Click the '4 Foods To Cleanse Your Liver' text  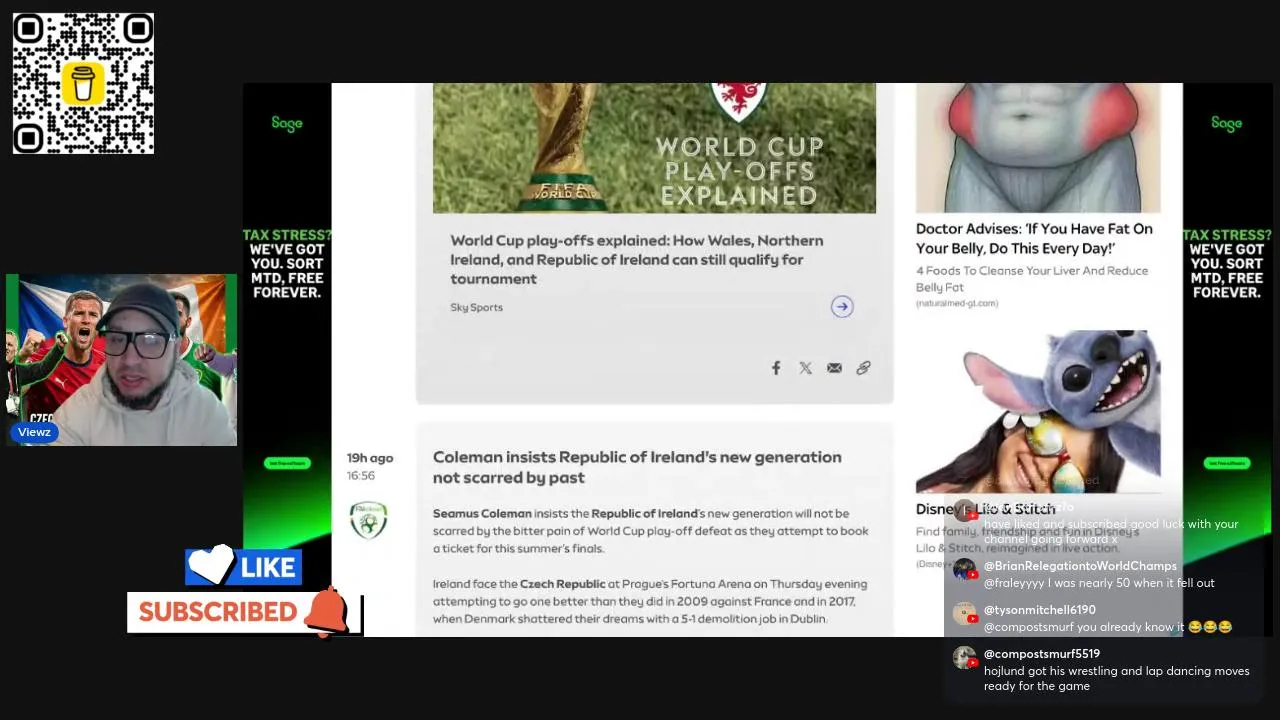coord(1032,279)
